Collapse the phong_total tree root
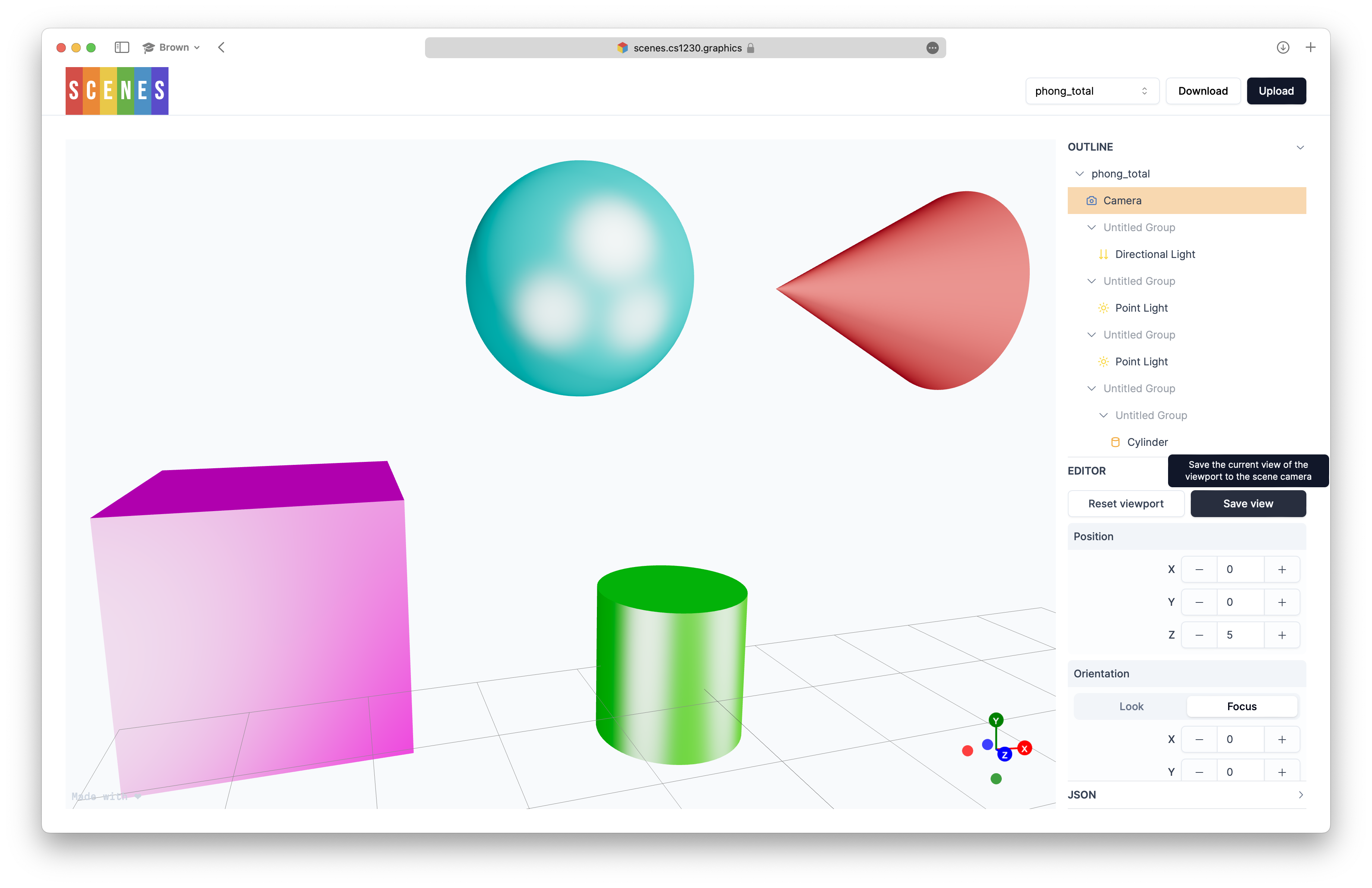The width and height of the screenshot is (1372, 888). 1079,173
